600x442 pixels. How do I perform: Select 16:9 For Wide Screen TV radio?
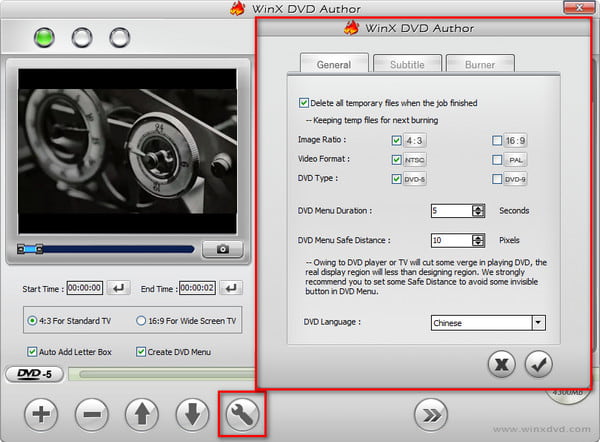(141, 321)
